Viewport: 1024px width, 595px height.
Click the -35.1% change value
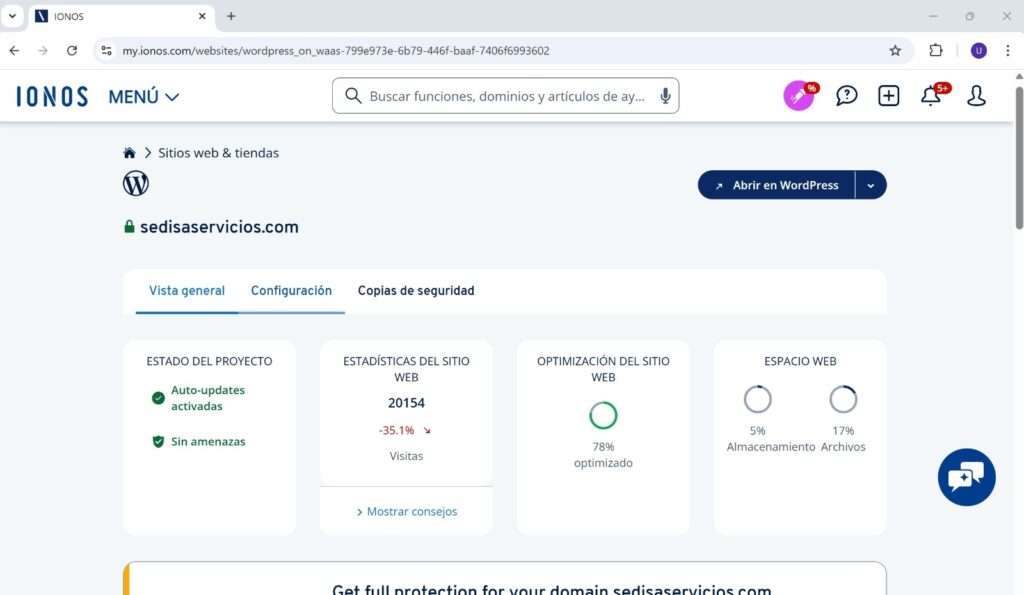[x=396, y=430]
